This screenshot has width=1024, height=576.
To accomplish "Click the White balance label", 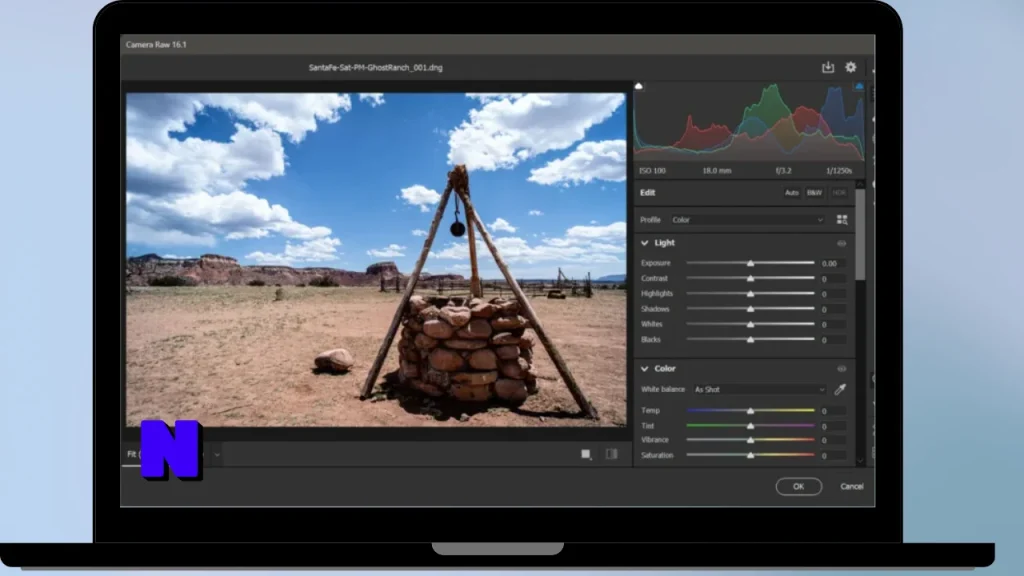I will 663,389.
